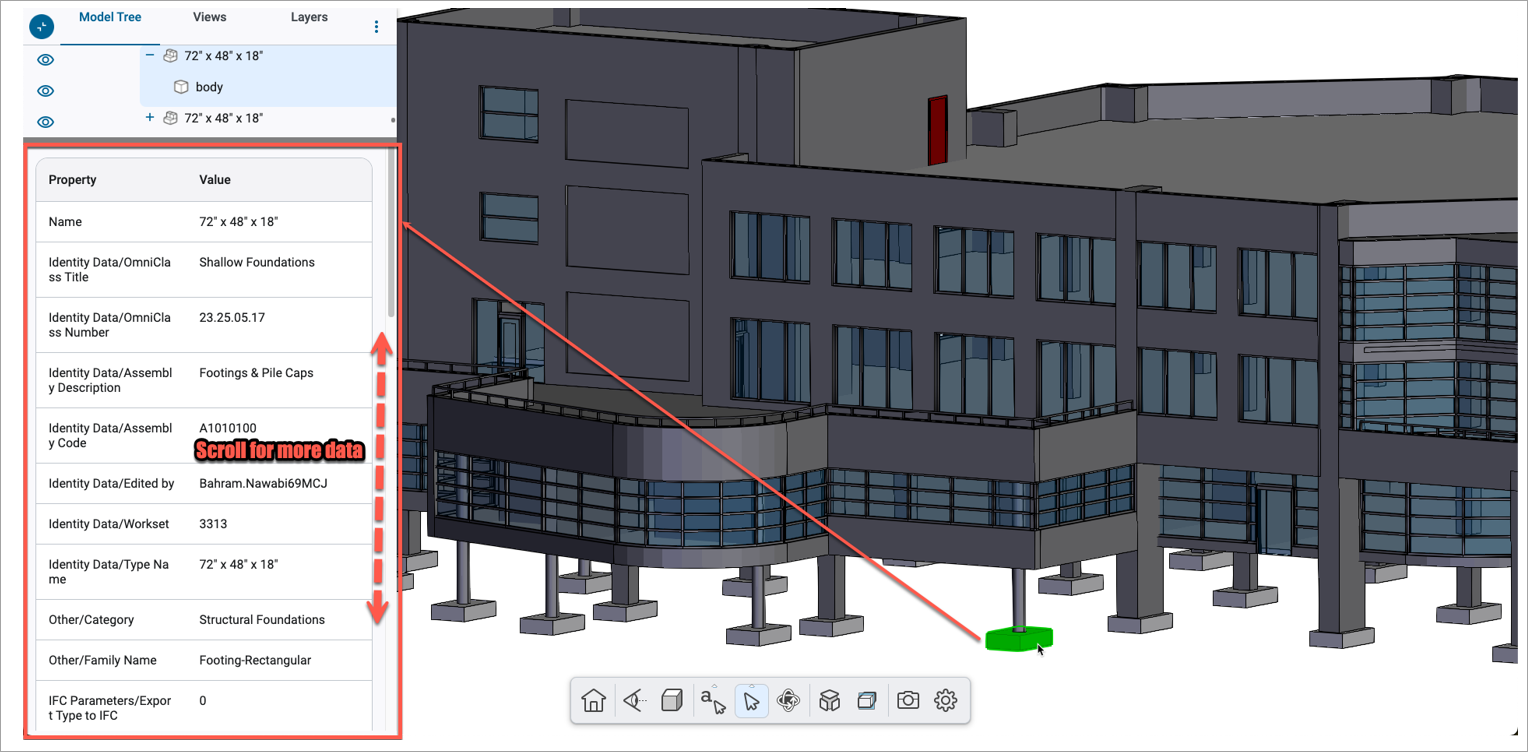Viewport: 1528px width, 752px height.
Task: Take a snapshot with the camera icon
Action: pos(908,700)
